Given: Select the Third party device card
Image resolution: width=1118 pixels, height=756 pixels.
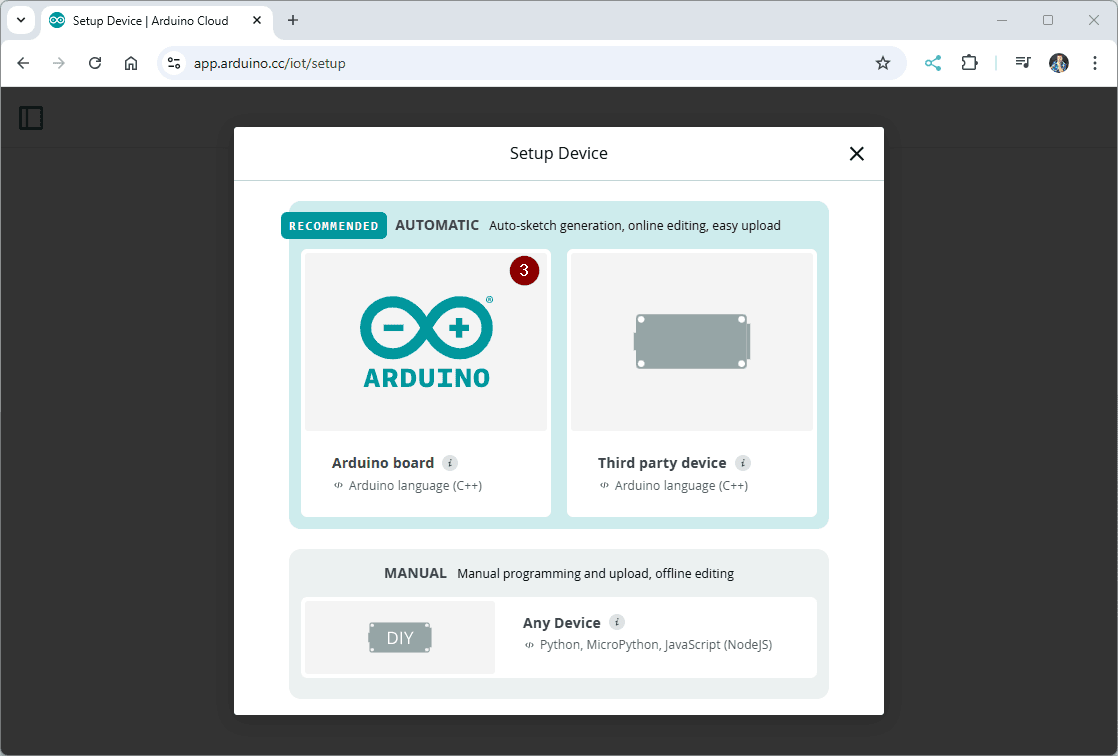Looking at the screenshot, I should [x=691, y=382].
